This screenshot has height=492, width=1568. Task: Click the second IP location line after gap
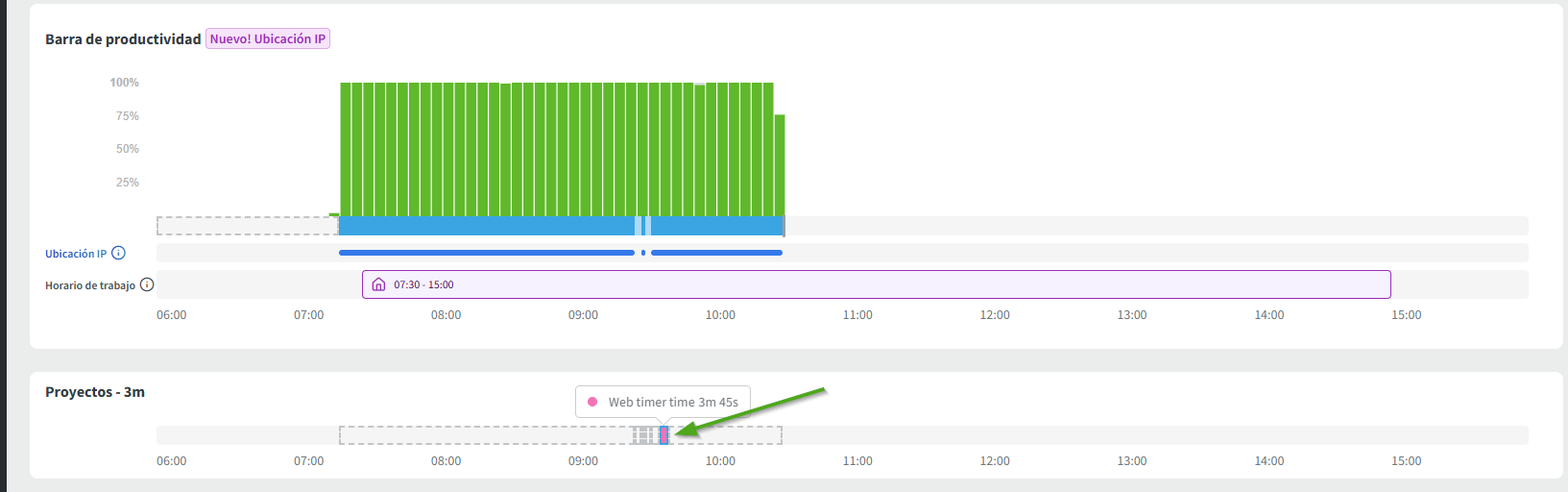716,253
